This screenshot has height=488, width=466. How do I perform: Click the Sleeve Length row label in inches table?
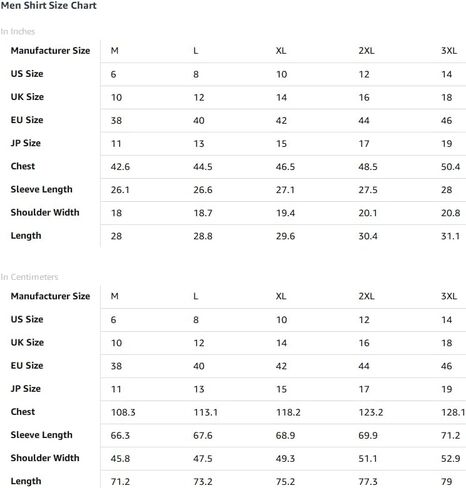(x=41, y=189)
